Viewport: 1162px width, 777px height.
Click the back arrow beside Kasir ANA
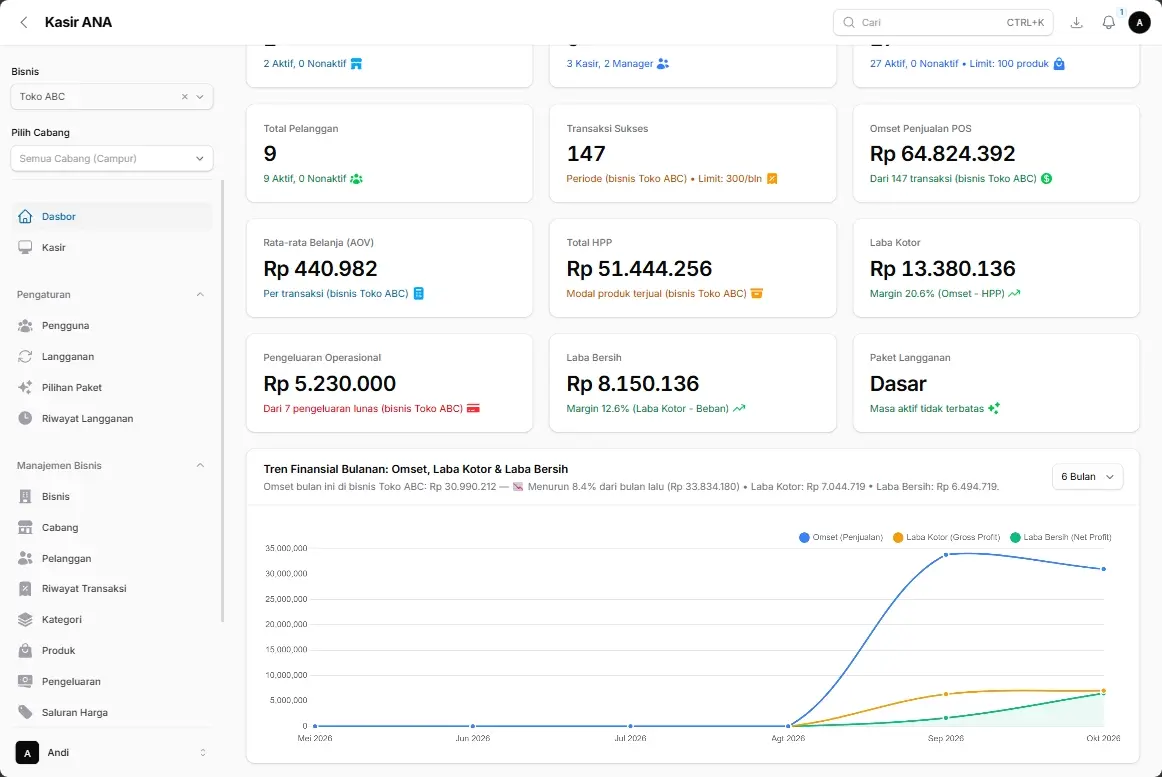tap(24, 22)
